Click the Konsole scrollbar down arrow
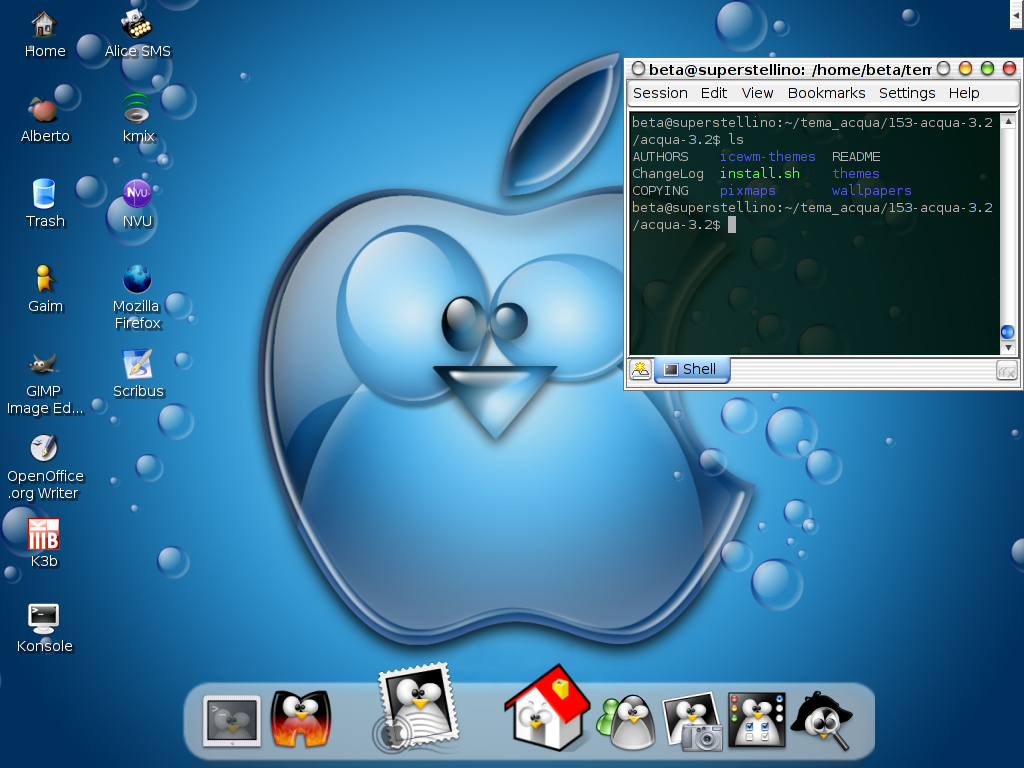The width and height of the screenshot is (1024, 768). [x=1008, y=347]
